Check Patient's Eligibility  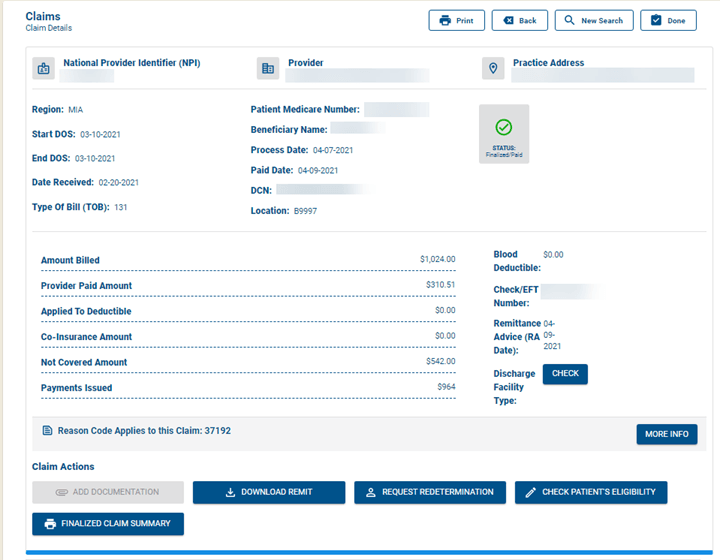591,492
